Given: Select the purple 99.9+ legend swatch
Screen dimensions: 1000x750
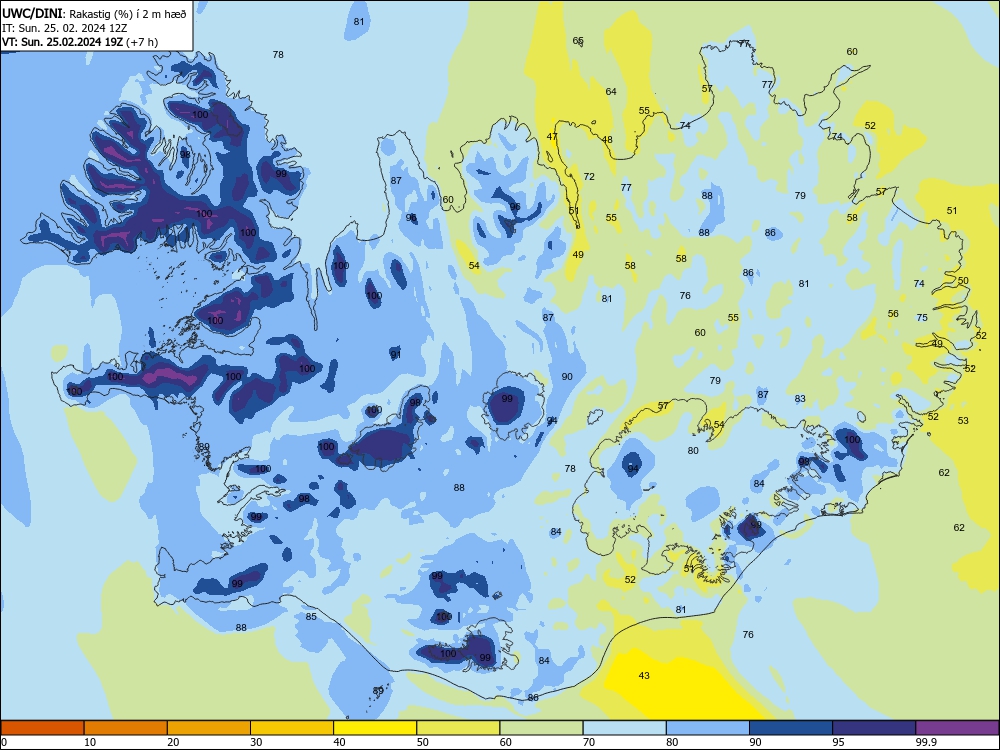Looking at the screenshot, I should coord(957,728).
